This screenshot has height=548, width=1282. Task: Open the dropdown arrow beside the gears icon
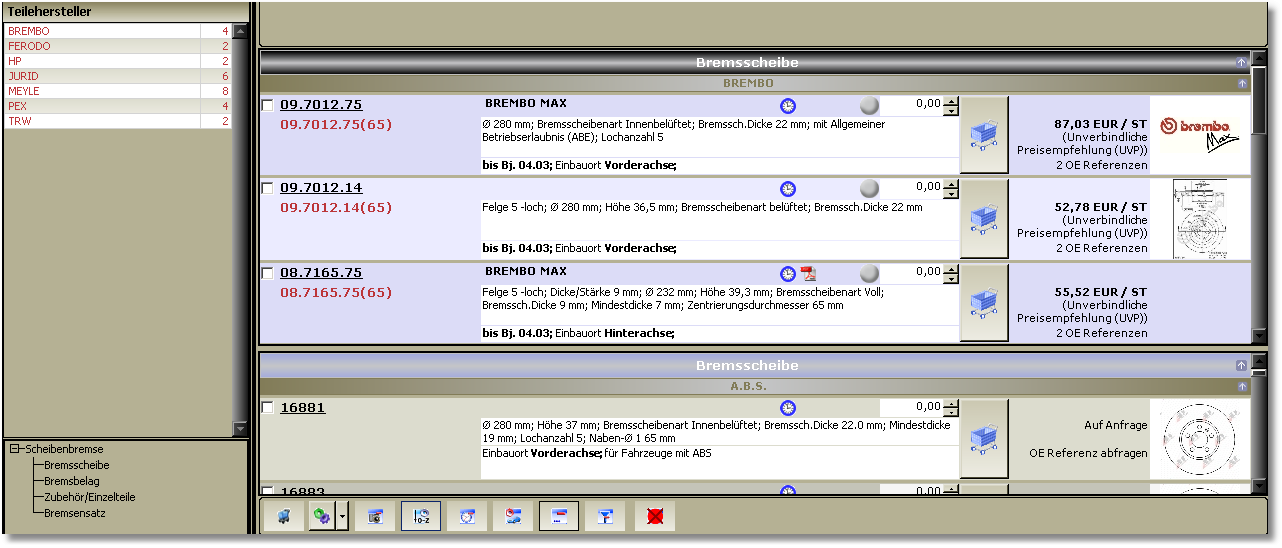pyautogui.click(x=343, y=516)
